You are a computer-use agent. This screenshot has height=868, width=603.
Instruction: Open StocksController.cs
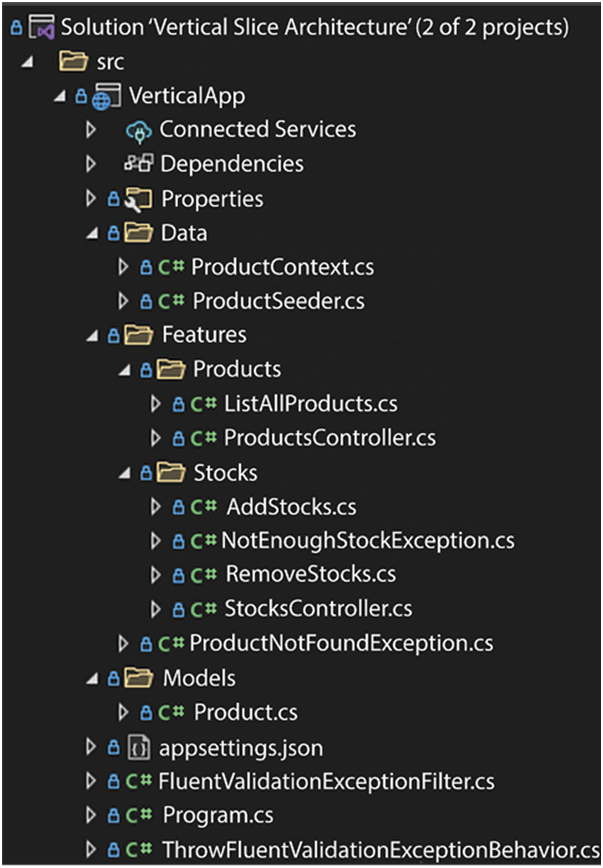(x=319, y=609)
